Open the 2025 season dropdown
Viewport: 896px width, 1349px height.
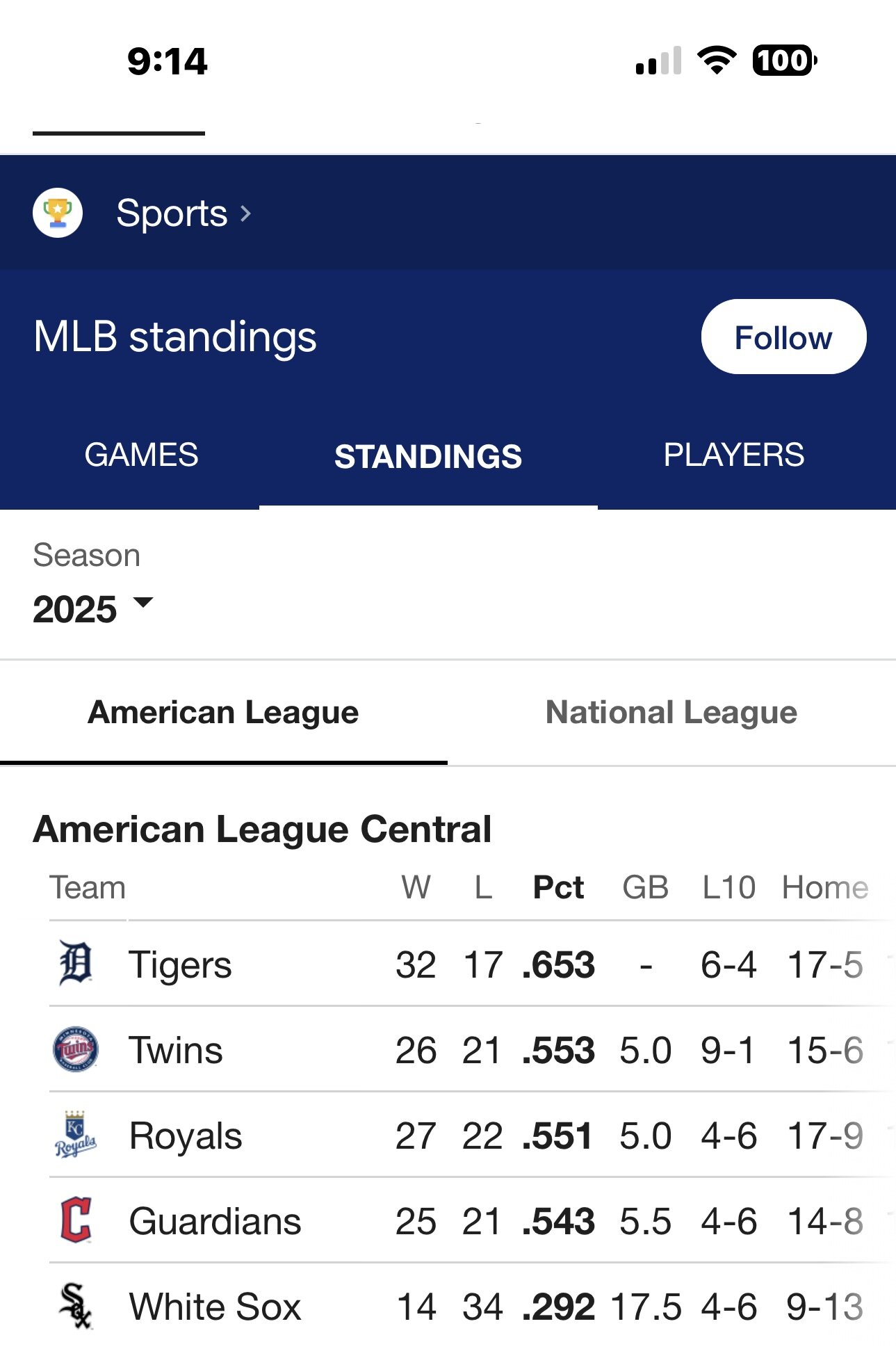click(x=92, y=609)
